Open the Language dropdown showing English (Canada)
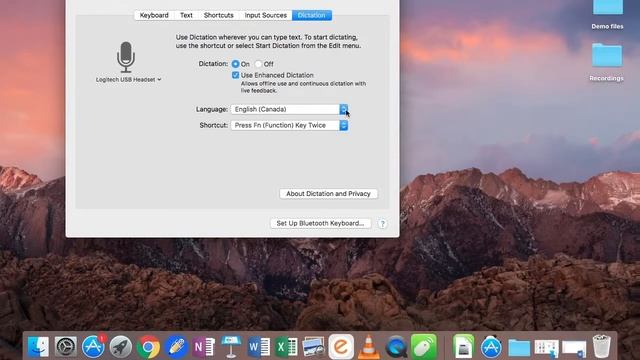This screenshot has height=360, width=640. 289,109
